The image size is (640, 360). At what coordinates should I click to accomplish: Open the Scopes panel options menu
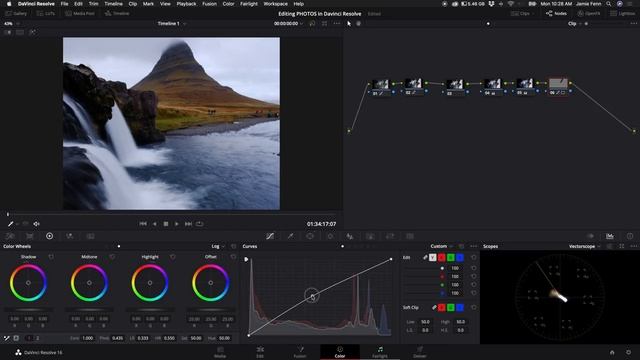tap(633, 246)
